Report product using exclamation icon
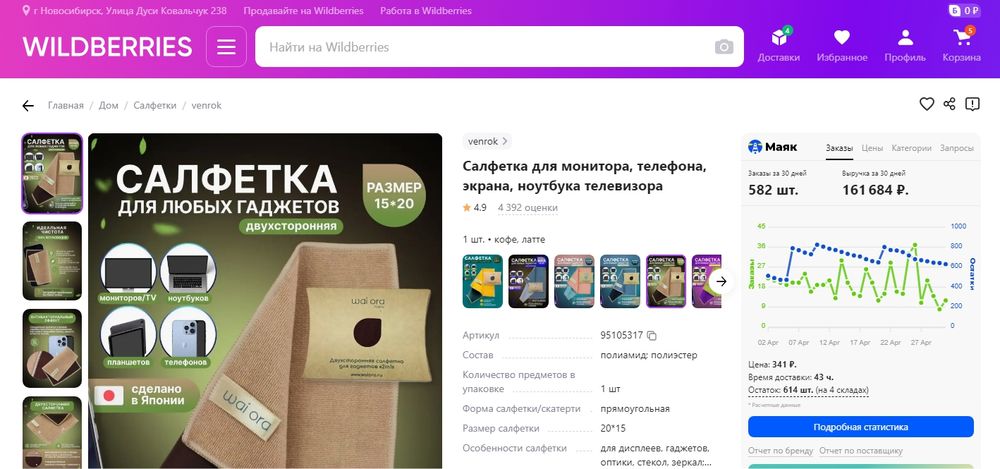The height and width of the screenshot is (469, 1000). click(x=972, y=104)
